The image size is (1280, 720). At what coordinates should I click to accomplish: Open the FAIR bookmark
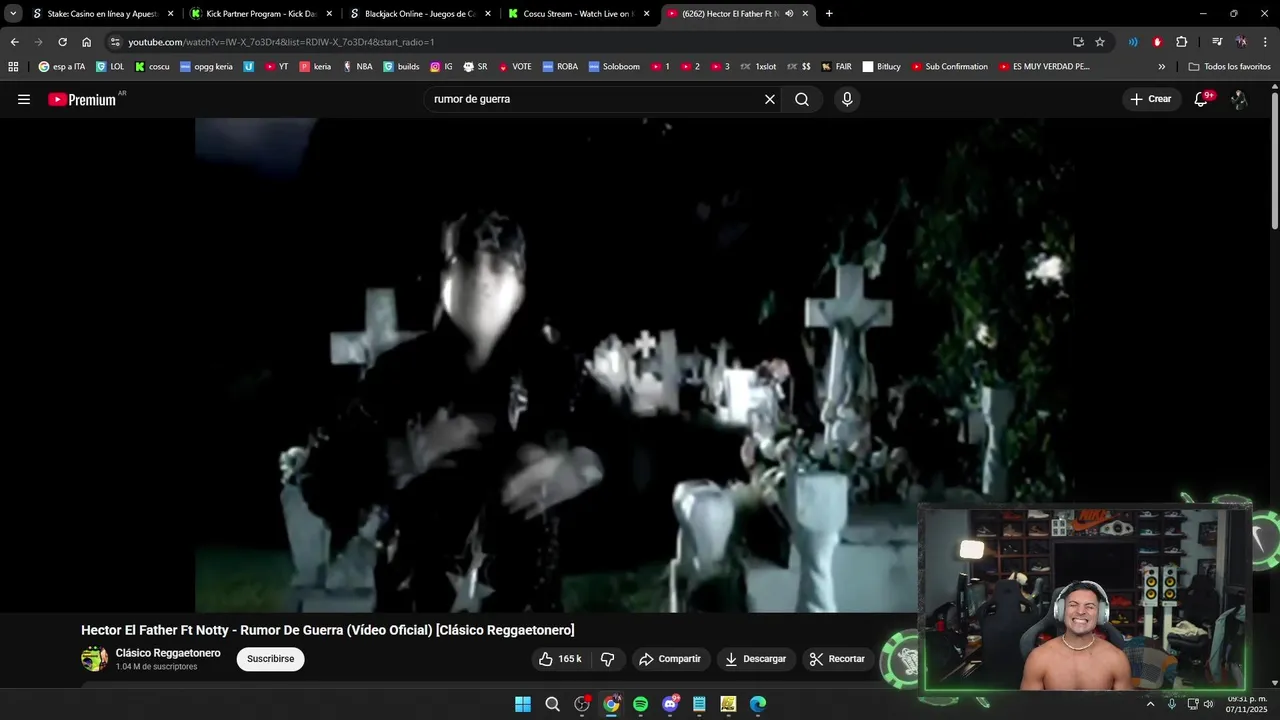click(837, 67)
